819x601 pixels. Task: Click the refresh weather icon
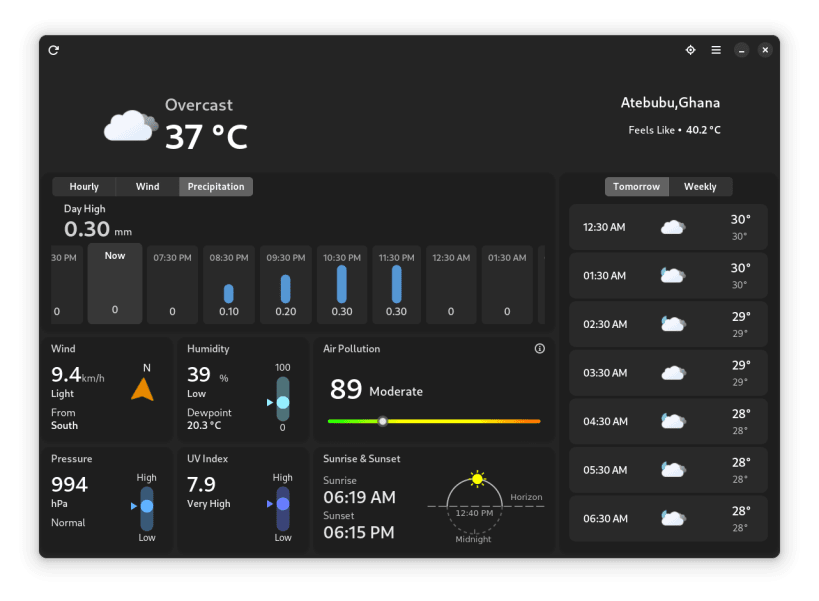pyautogui.click(x=54, y=50)
